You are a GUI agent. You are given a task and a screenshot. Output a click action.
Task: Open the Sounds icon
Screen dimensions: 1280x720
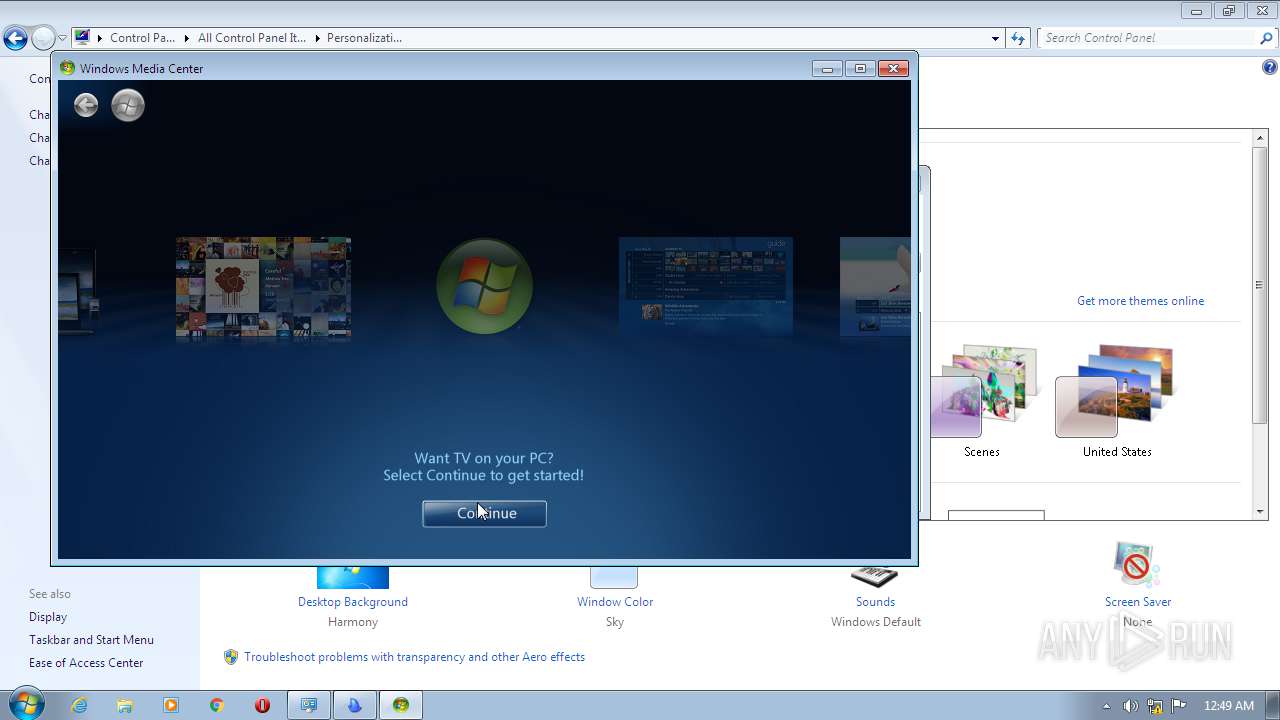tap(875, 577)
